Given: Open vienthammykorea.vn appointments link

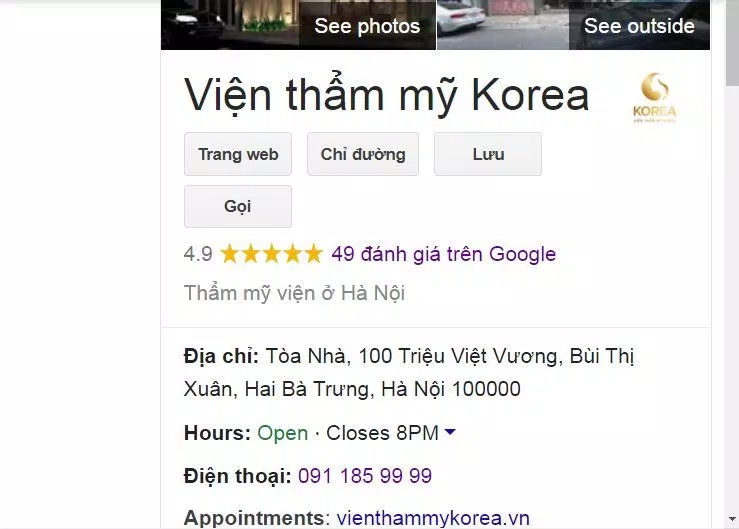Looking at the screenshot, I should click(x=433, y=518).
